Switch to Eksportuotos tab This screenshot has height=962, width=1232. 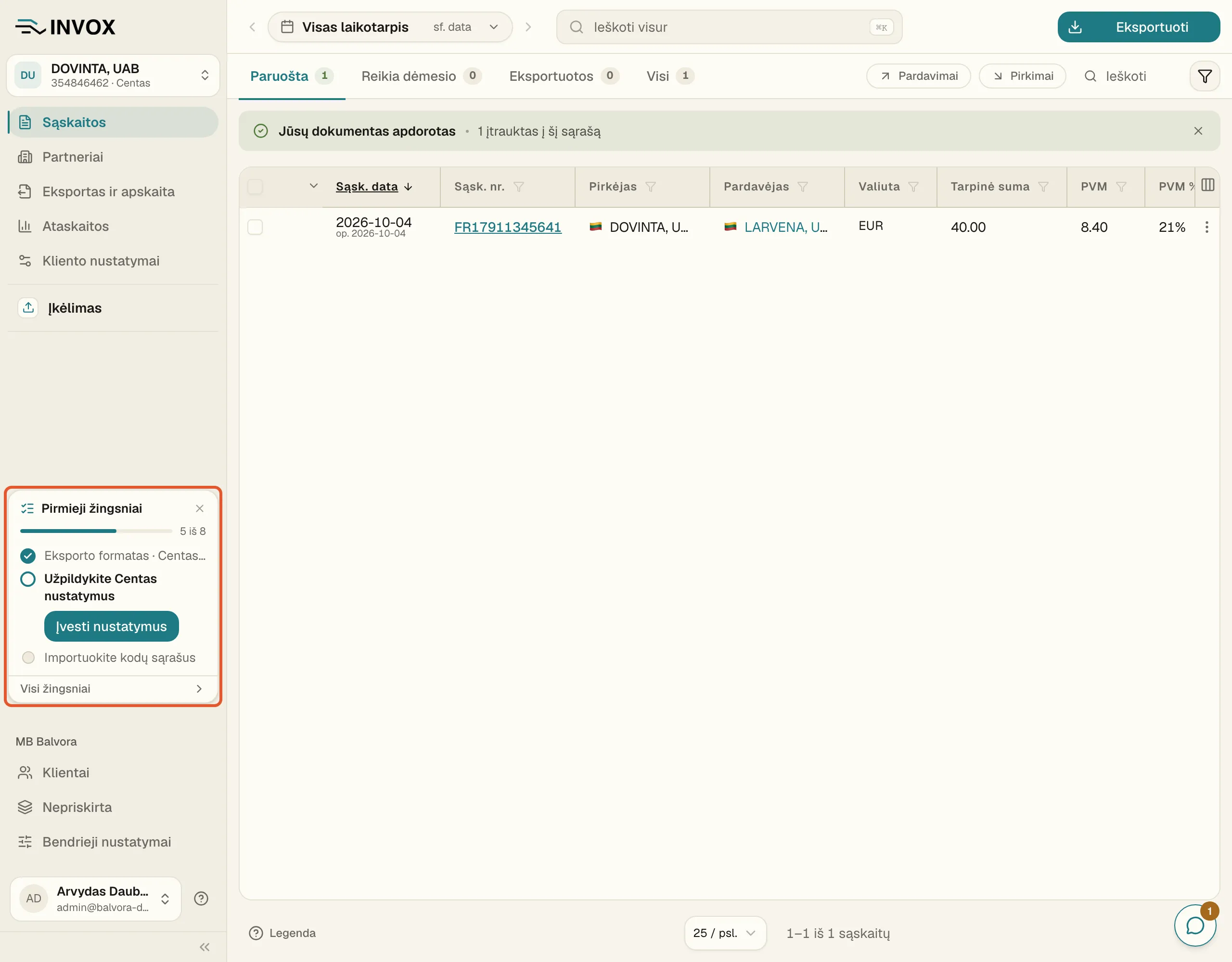[x=564, y=76]
